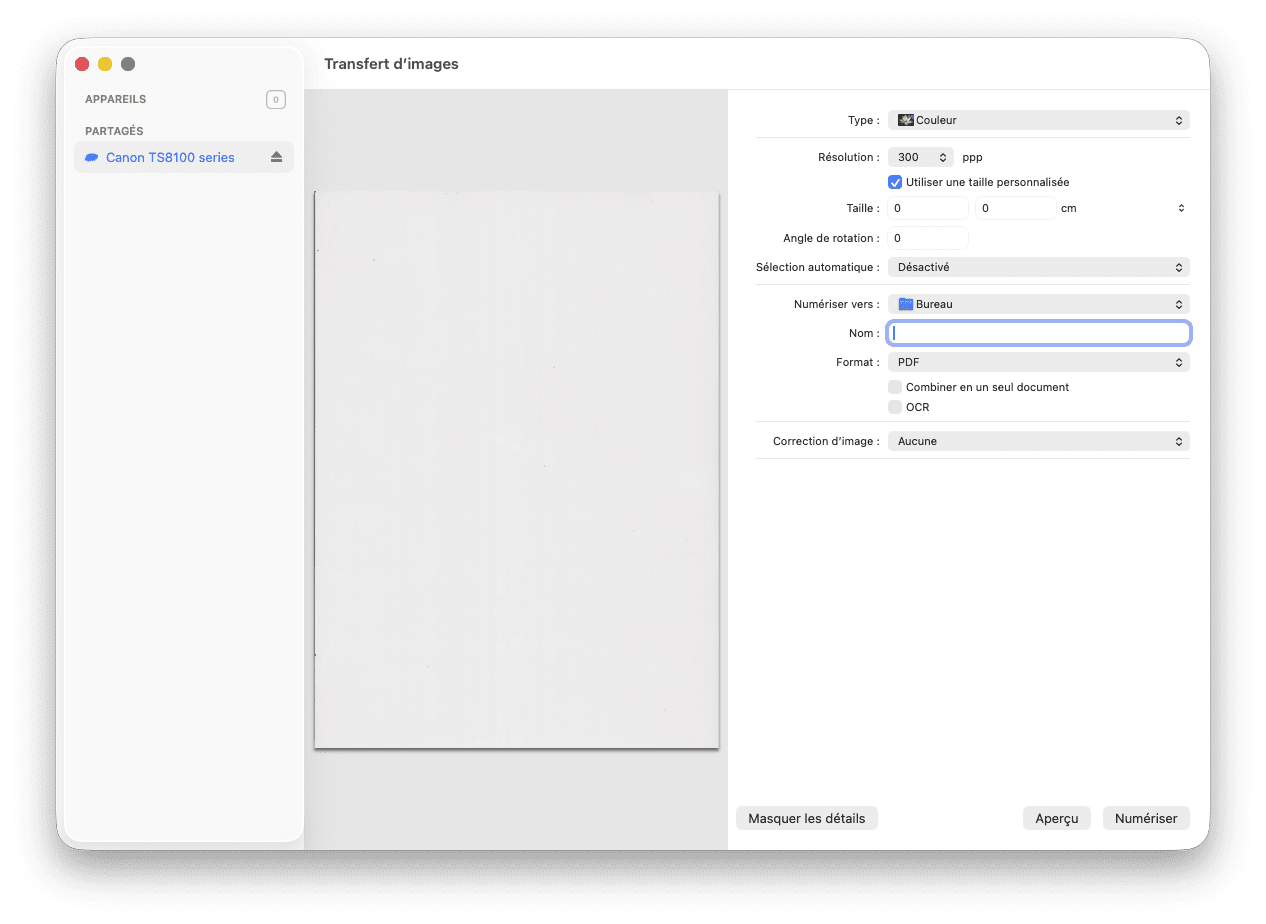Open the Sélection automatique dropdown
This screenshot has height=924, width=1266.
[x=1038, y=267]
